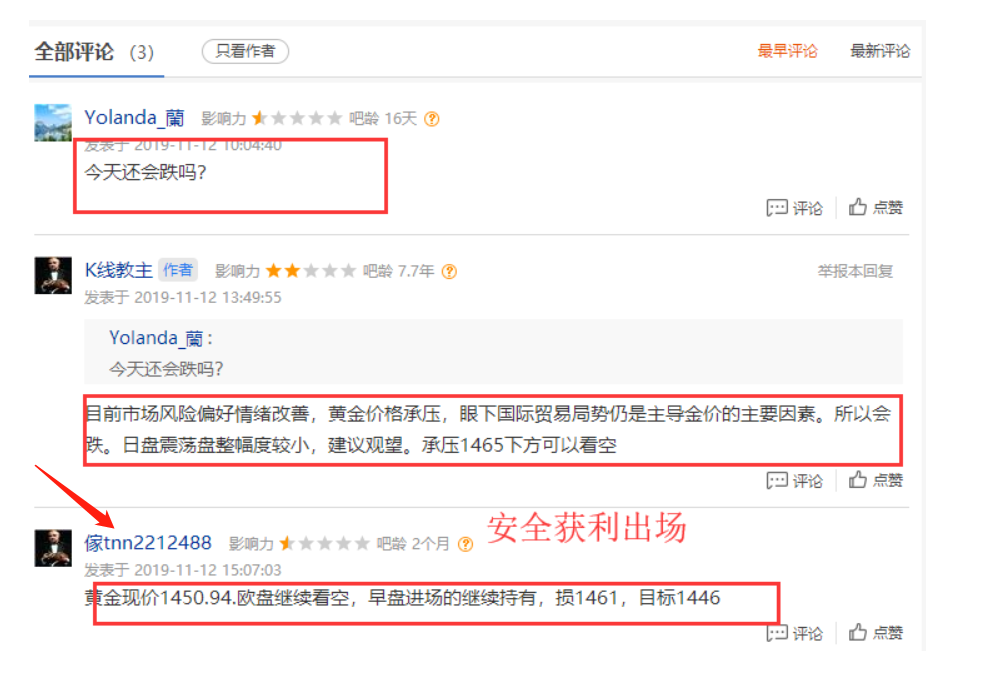The width and height of the screenshot is (1000, 700).
Task: Open Yolanda_蘭's profile via username link
Action: pyautogui.click(x=135, y=118)
